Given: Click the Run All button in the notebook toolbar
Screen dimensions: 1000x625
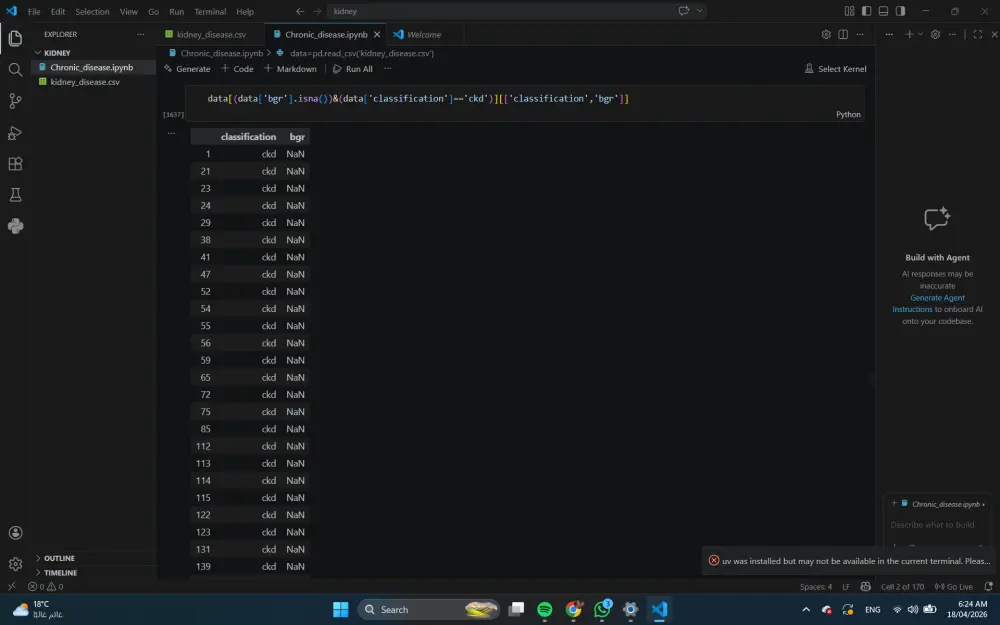Looking at the screenshot, I should [352, 68].
